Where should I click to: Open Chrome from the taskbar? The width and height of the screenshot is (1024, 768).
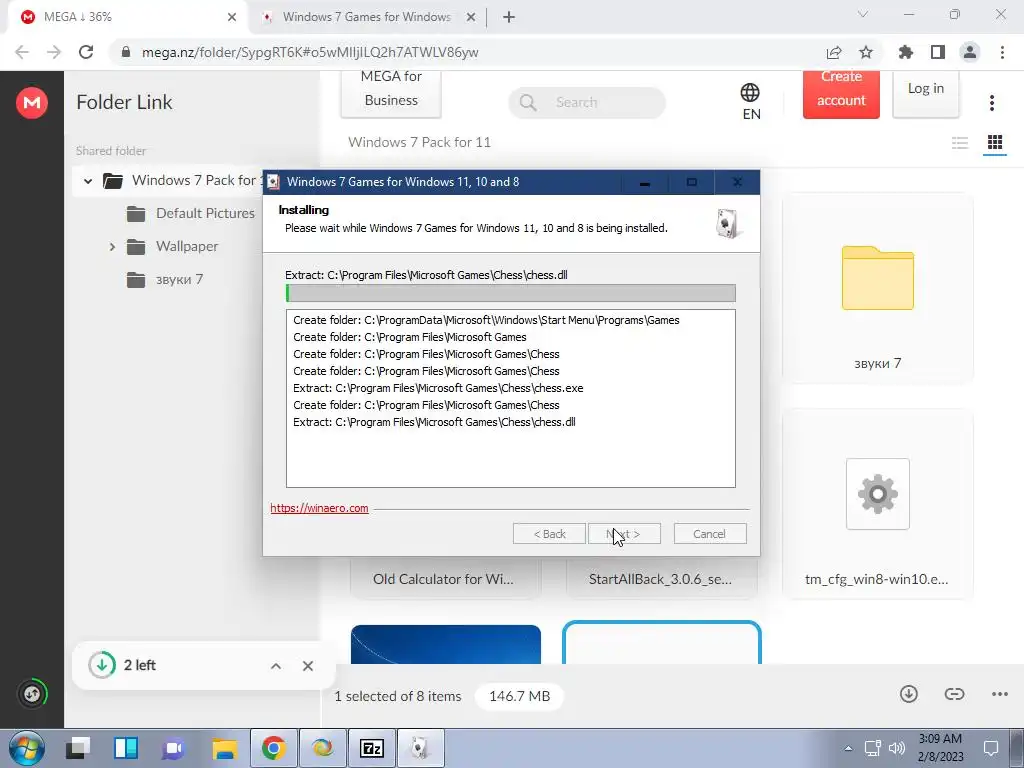tap(274, 748)
